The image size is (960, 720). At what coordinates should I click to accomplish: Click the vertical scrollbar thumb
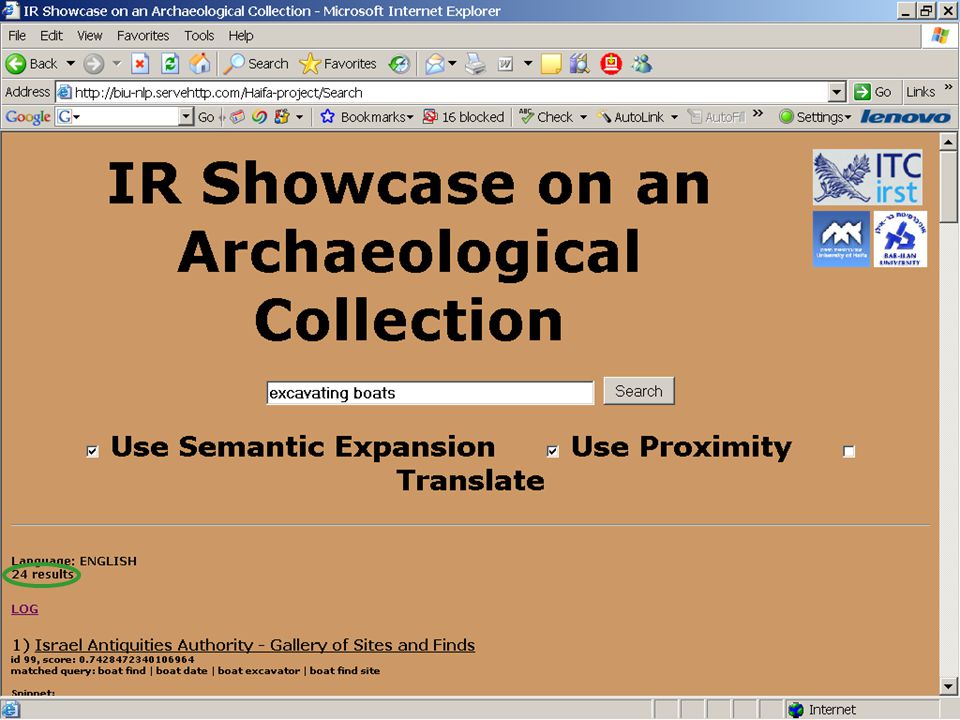tap(948, 187)
